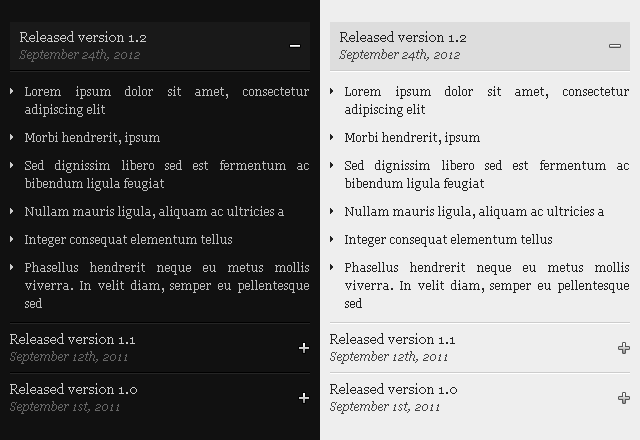The image size is (640, 440).
Task: Click 'Phasellus hendrerit neque' item in dark list
Action: pos(167,285)
